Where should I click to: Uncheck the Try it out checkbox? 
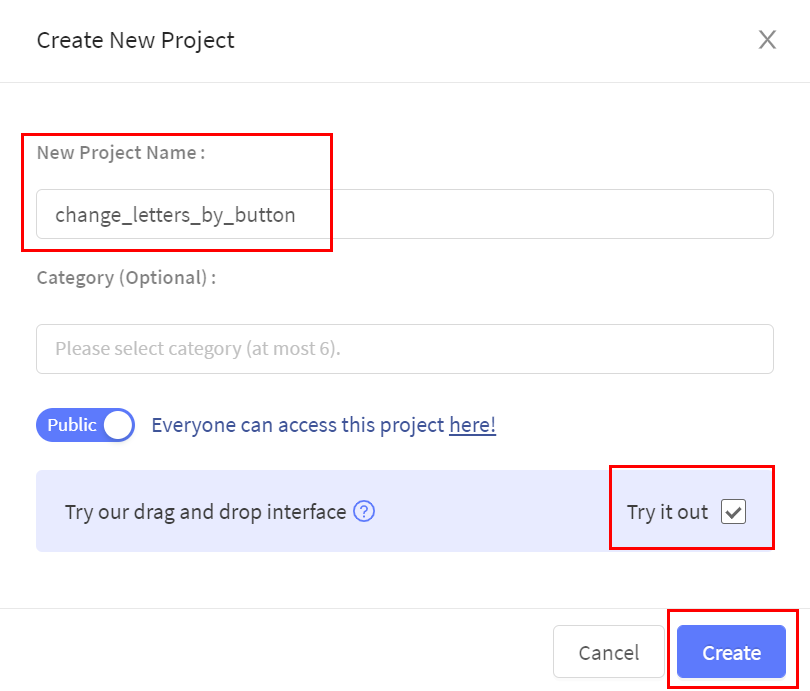[x=733, y=512]
